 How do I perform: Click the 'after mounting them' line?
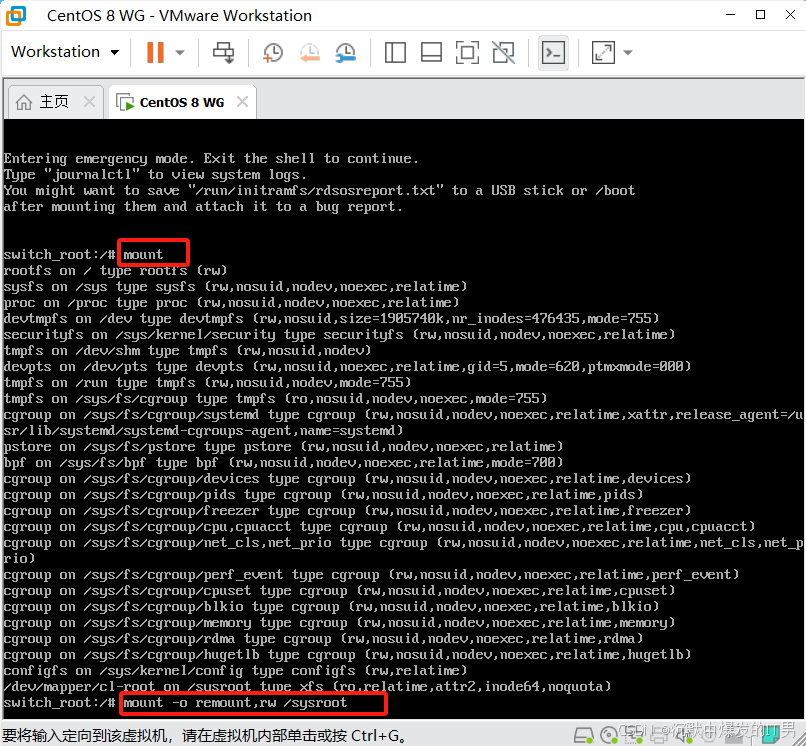203,207
